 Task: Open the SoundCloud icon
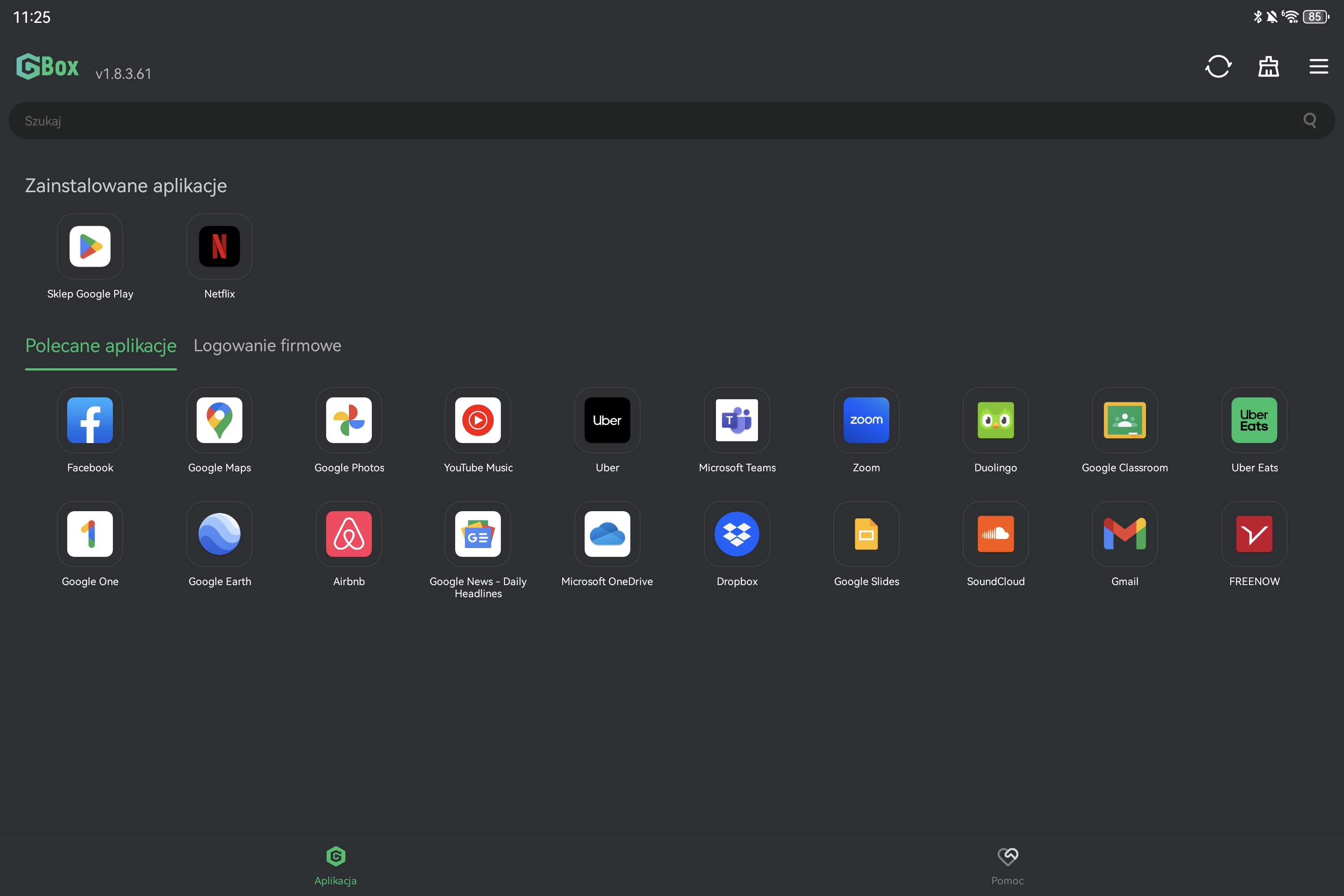(995, 534)
